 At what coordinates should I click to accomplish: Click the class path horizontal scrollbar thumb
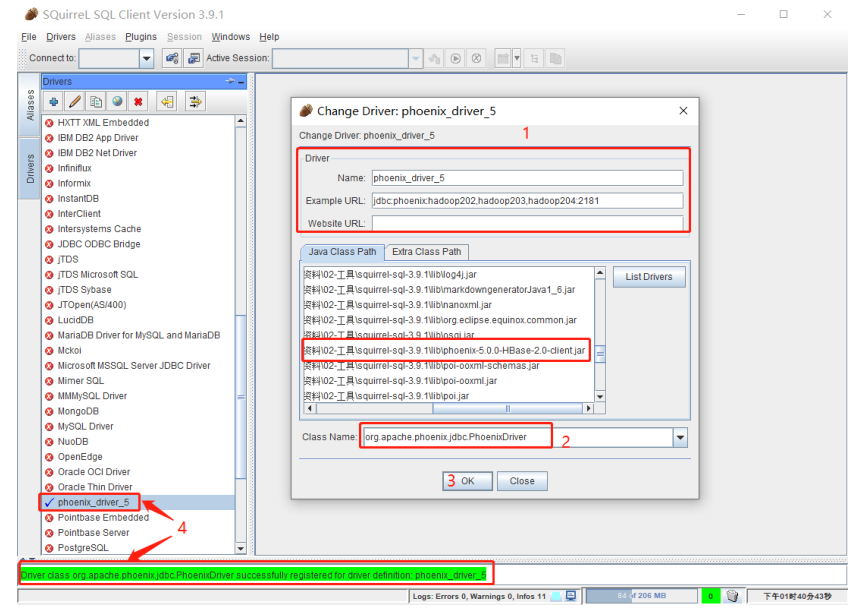tap(507, 409)
